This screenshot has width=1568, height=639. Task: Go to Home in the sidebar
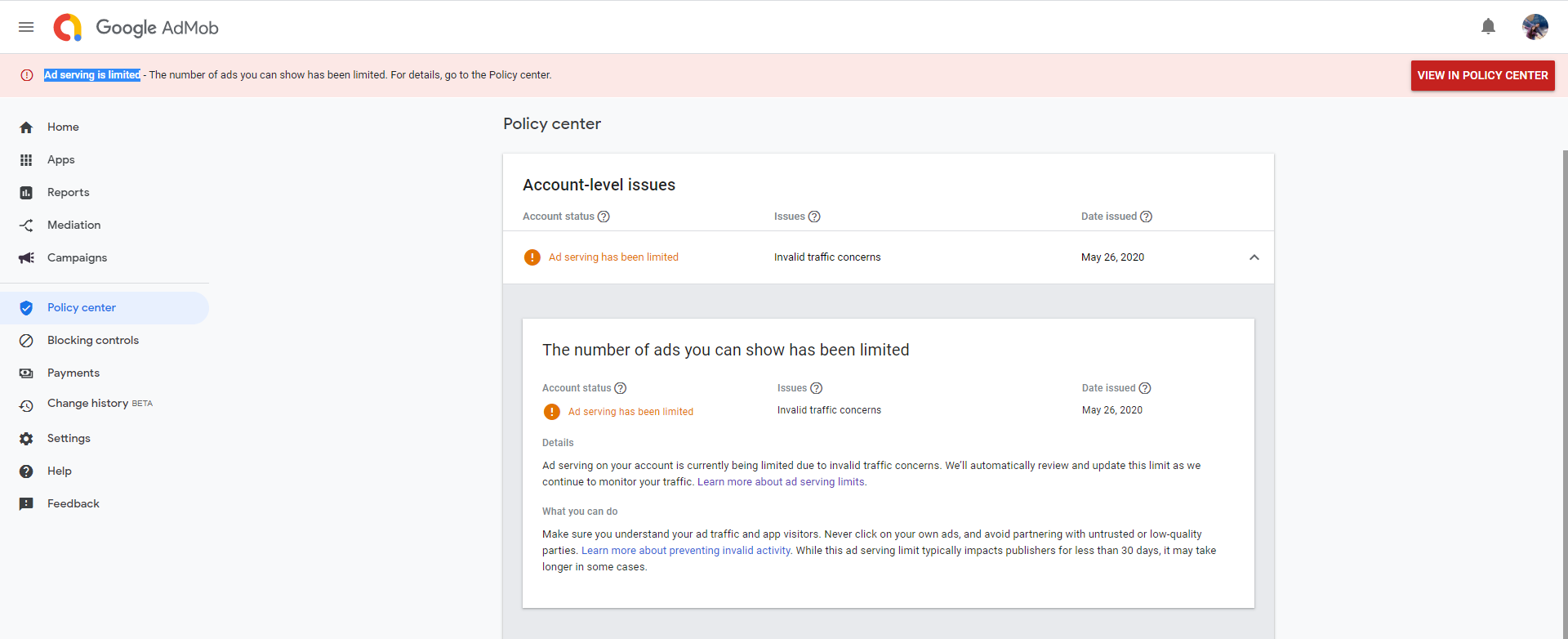coord(105,127)
